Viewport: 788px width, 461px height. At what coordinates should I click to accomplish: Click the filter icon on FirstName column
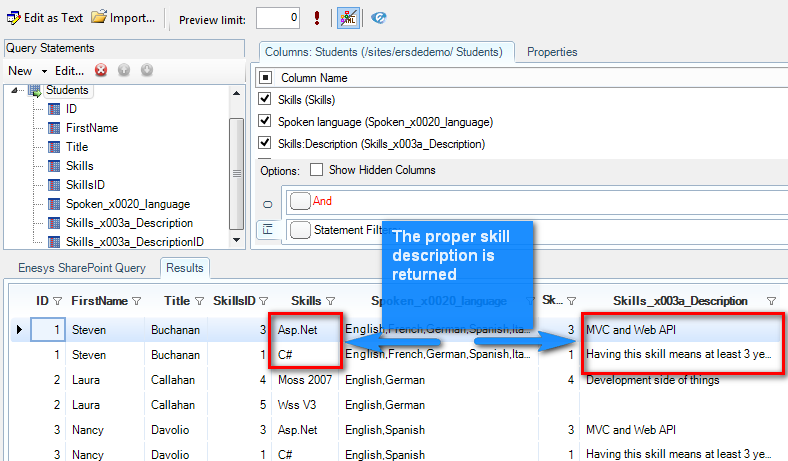click(x=136, y=301)
